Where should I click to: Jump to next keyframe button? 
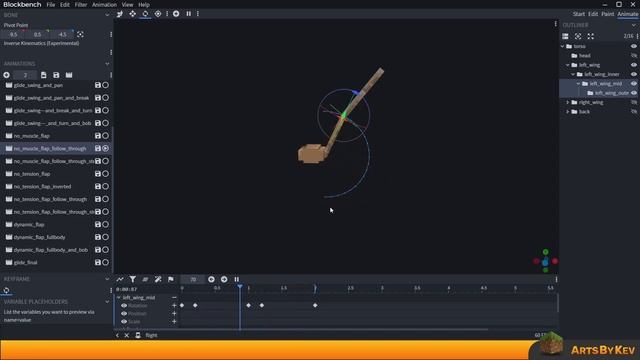tap(224, 280)
